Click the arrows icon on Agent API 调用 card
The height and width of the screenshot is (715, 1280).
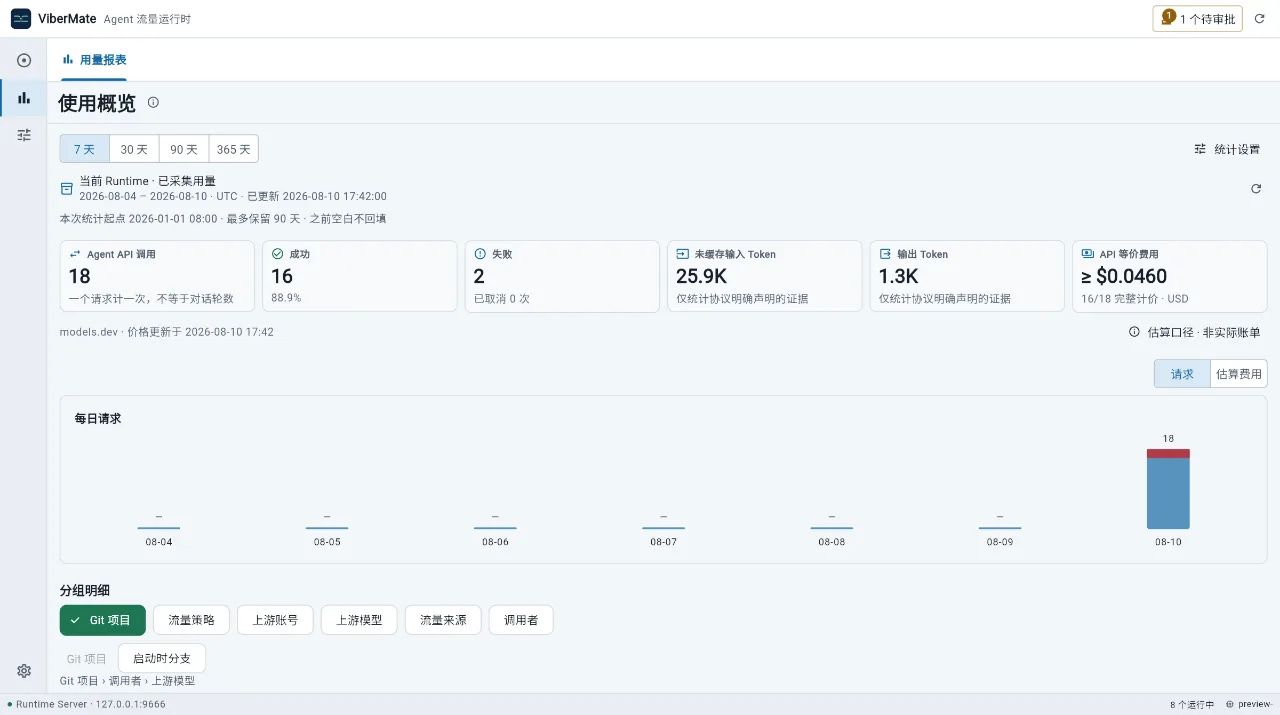click(x=76, y=254)
